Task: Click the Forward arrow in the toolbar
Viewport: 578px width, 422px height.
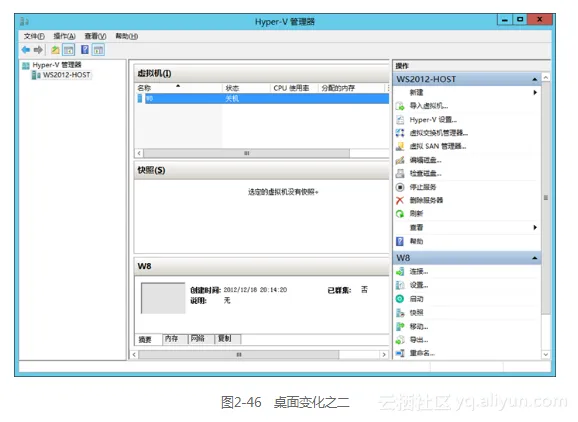Action: (x=38, y=49)
